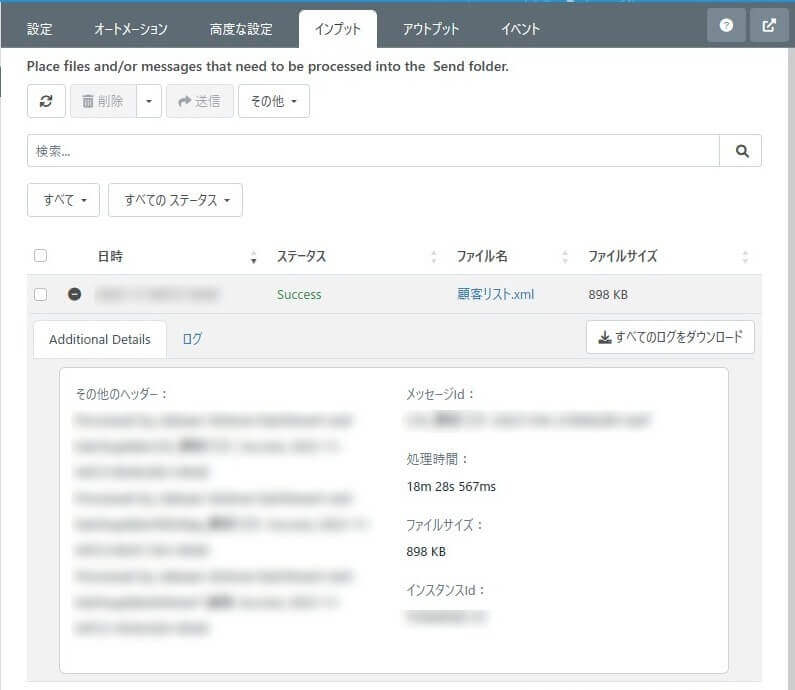Open the その他 dropdown menu
This screenshot has width=795, height=690.
(x=274, y=101)
